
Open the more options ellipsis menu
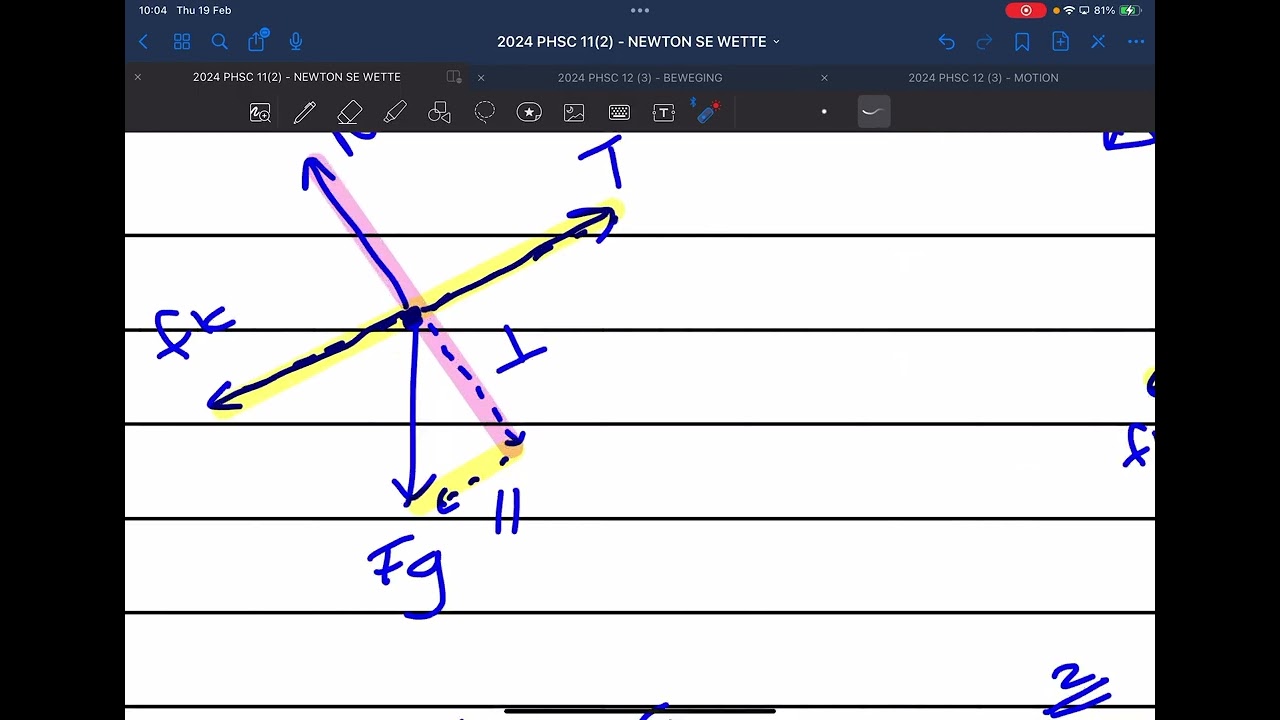(x=1136, y=42)
